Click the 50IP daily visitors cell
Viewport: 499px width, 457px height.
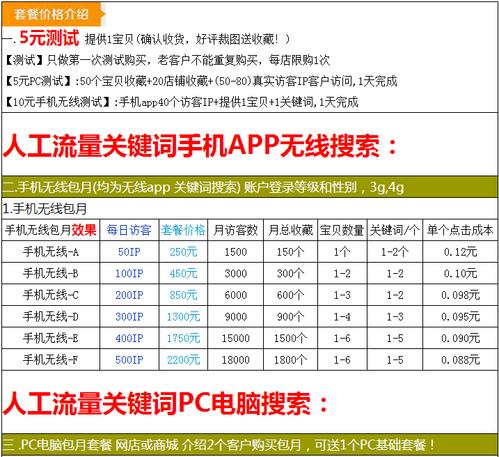click(x=129, y=252)
